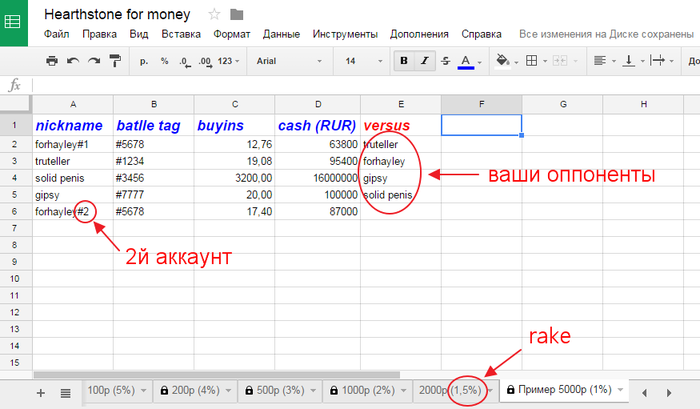Toggle bold formatting
Screen dimensions: 700x409
tap(404, 61)
